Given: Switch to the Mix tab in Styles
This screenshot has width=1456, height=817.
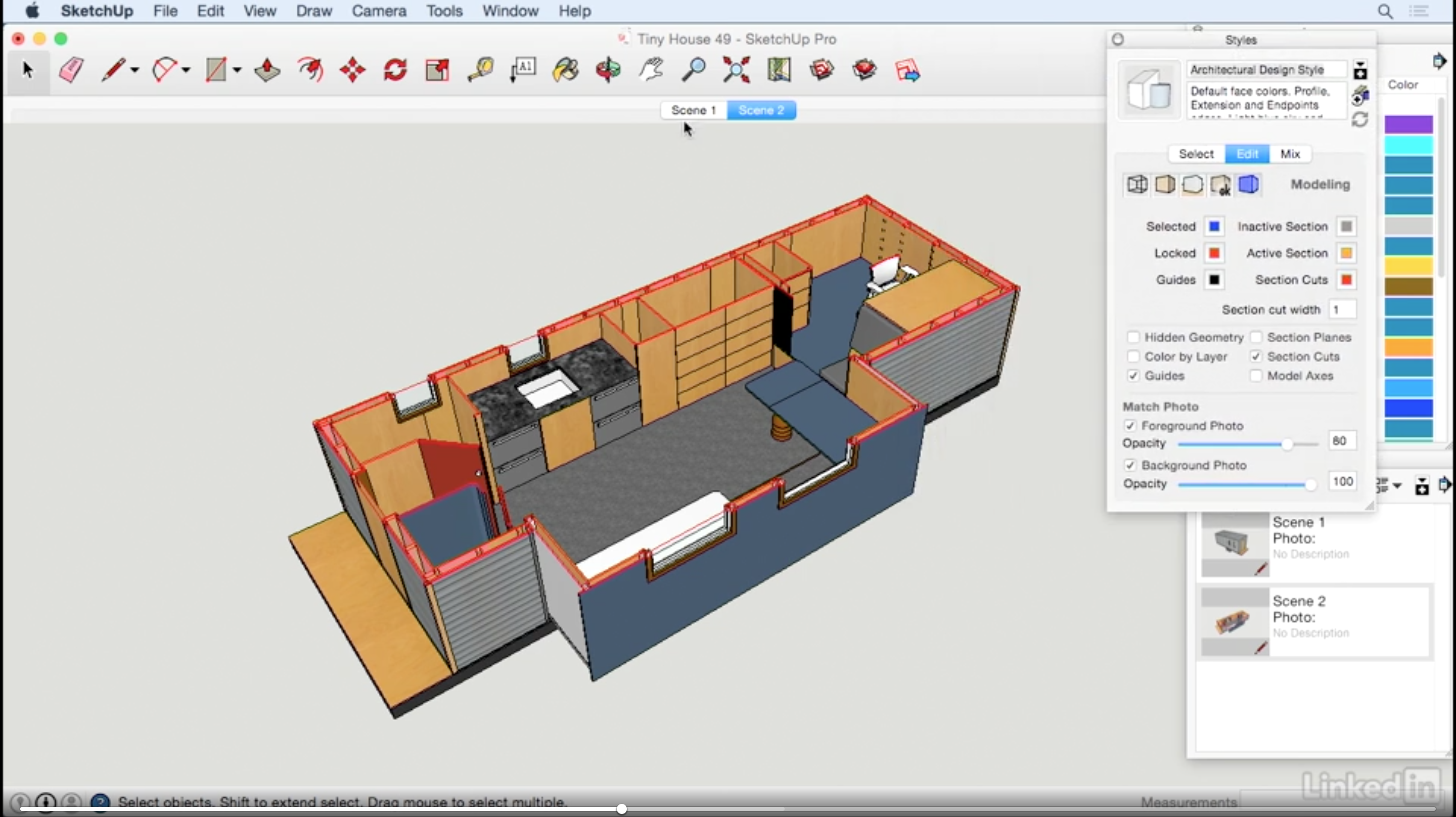Looking at the screenshot, I should coord(1290,154).
